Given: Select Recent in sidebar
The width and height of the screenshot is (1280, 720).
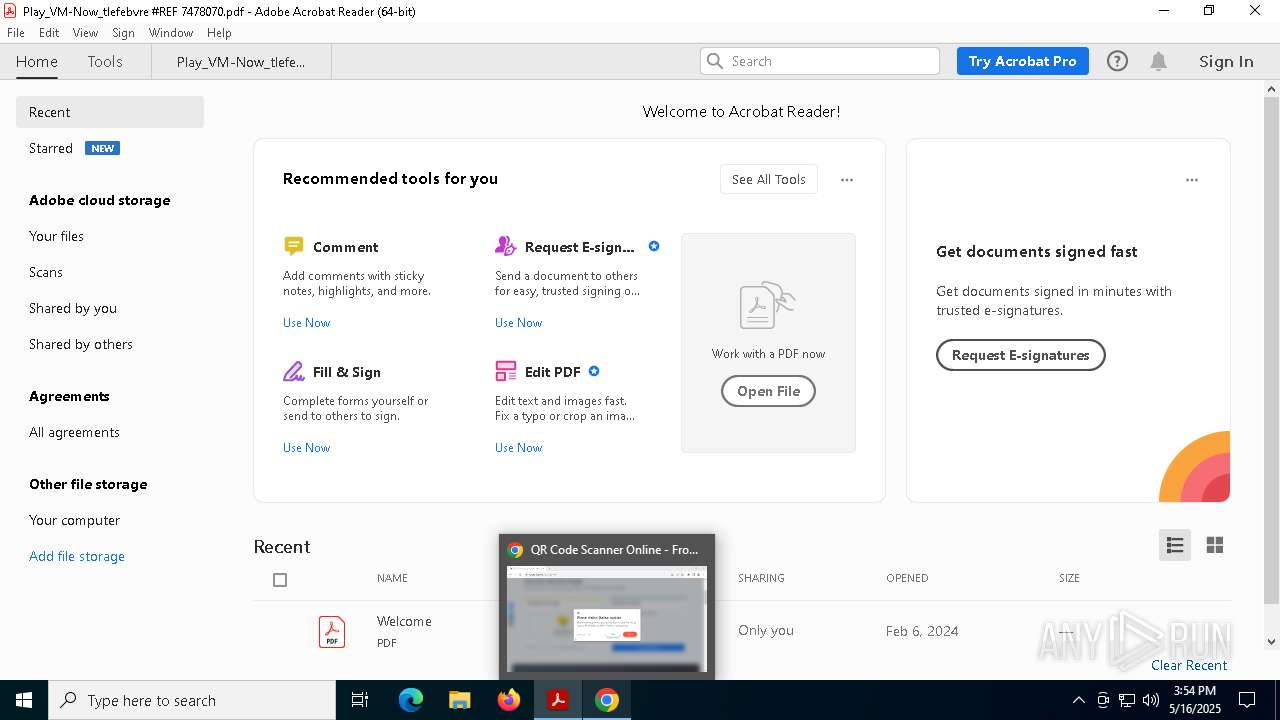Looking at the screenshot, I should 110,112.
